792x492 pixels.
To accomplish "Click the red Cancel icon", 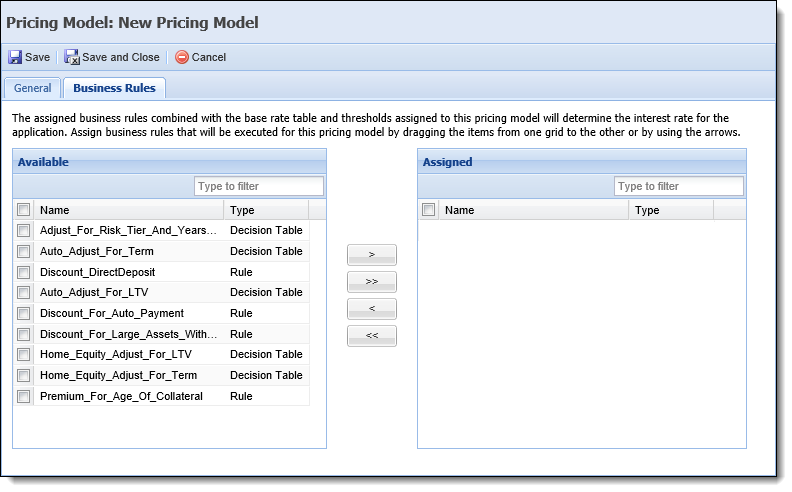I will point(182,57).
